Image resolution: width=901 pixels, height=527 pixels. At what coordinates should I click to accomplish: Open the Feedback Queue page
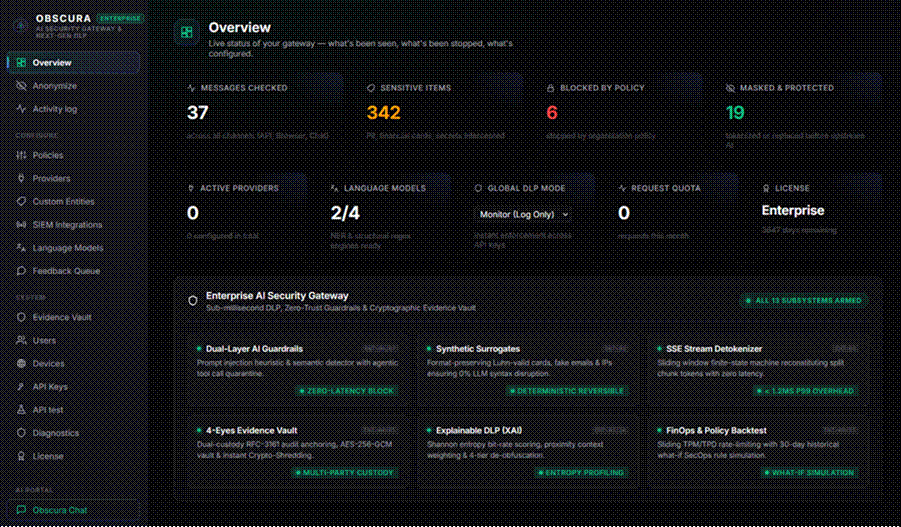tap(74, 271)
